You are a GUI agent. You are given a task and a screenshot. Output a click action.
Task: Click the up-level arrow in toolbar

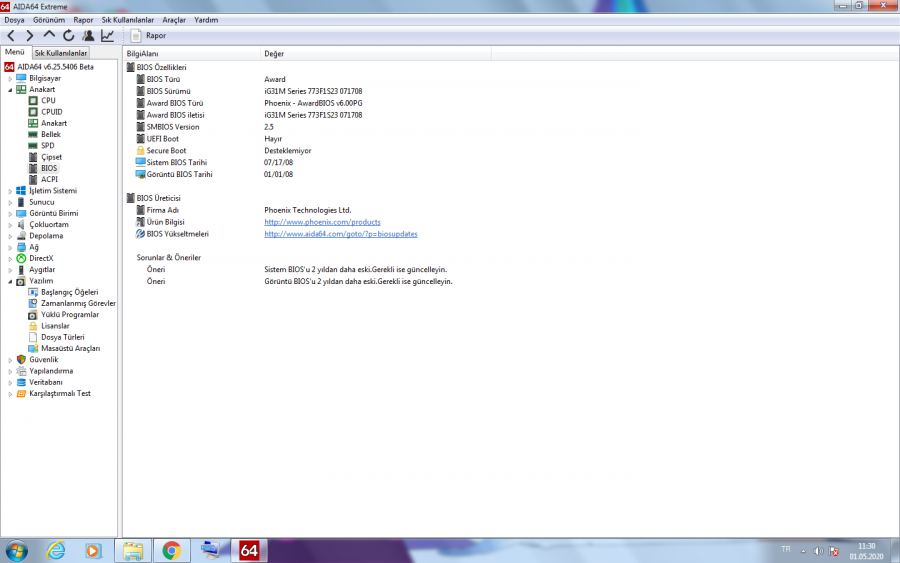coord(49,35)
